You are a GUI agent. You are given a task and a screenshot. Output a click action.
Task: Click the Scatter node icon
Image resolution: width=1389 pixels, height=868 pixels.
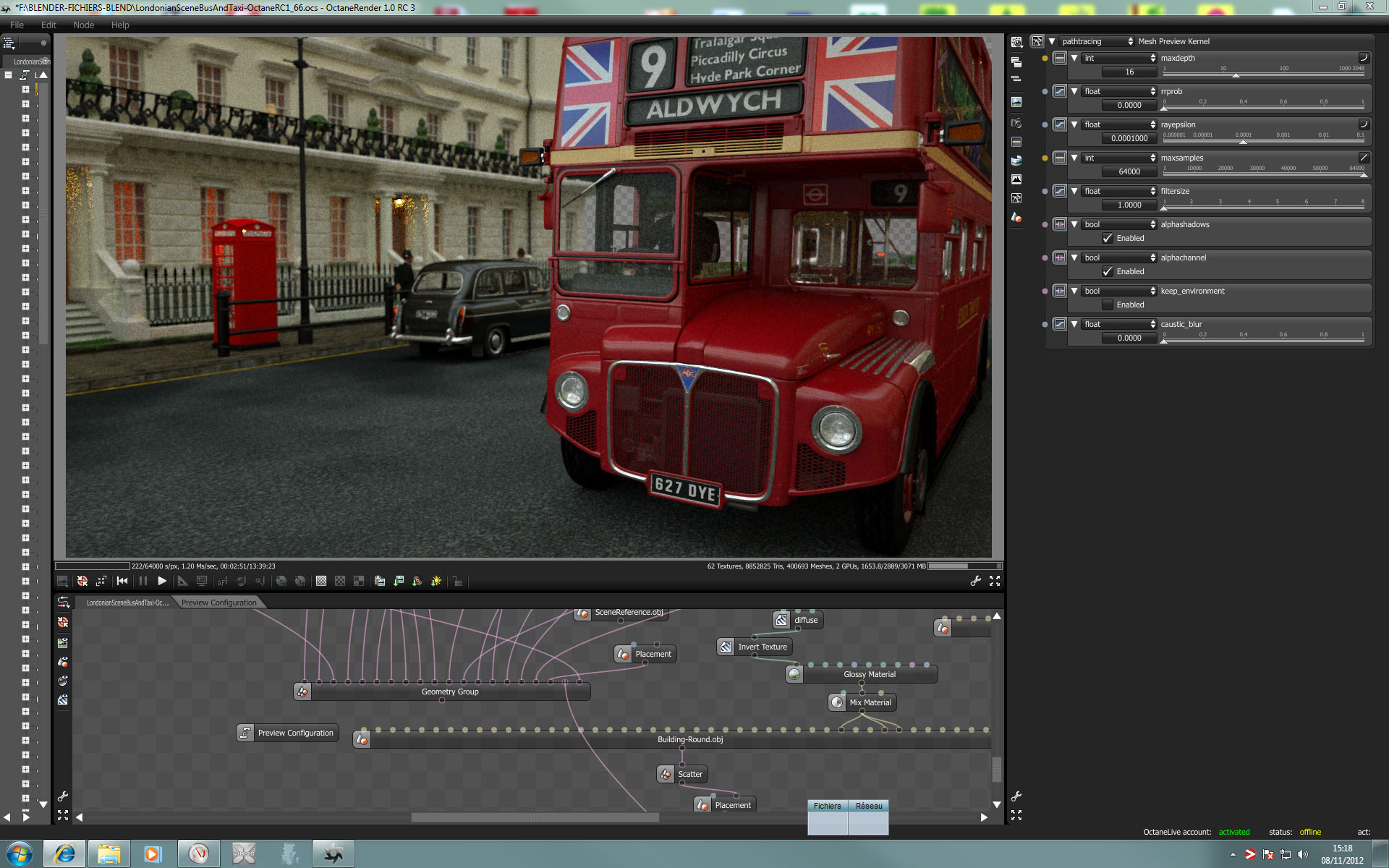pyautogui.click(x=666, y=774)
